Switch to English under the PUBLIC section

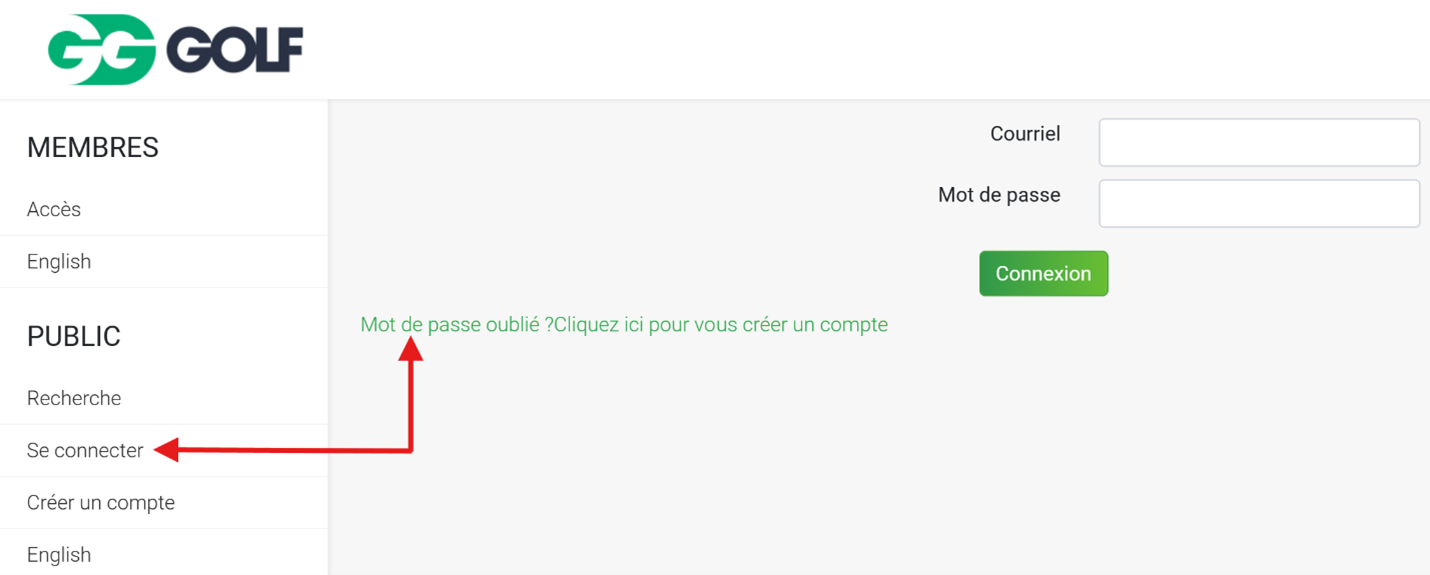59,554
